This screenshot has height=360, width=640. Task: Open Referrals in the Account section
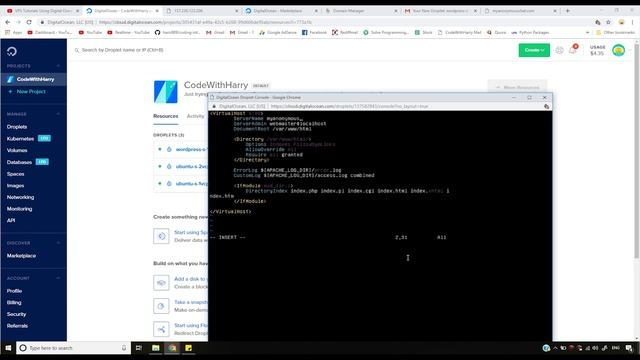(17, 326)
